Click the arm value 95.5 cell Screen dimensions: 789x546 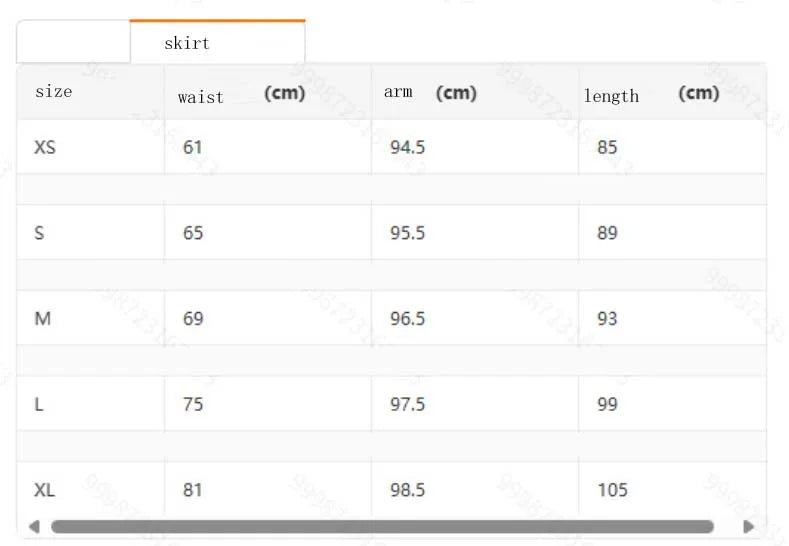click(x=407, y=233)
